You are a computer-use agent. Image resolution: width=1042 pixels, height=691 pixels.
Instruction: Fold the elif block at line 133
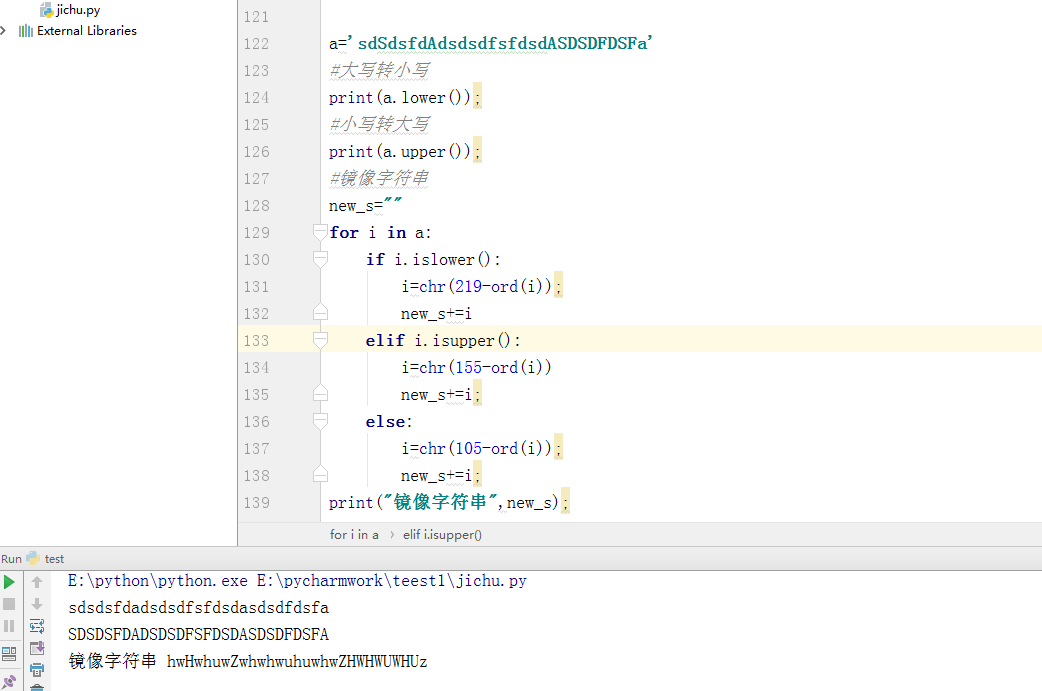pos(320,341)
